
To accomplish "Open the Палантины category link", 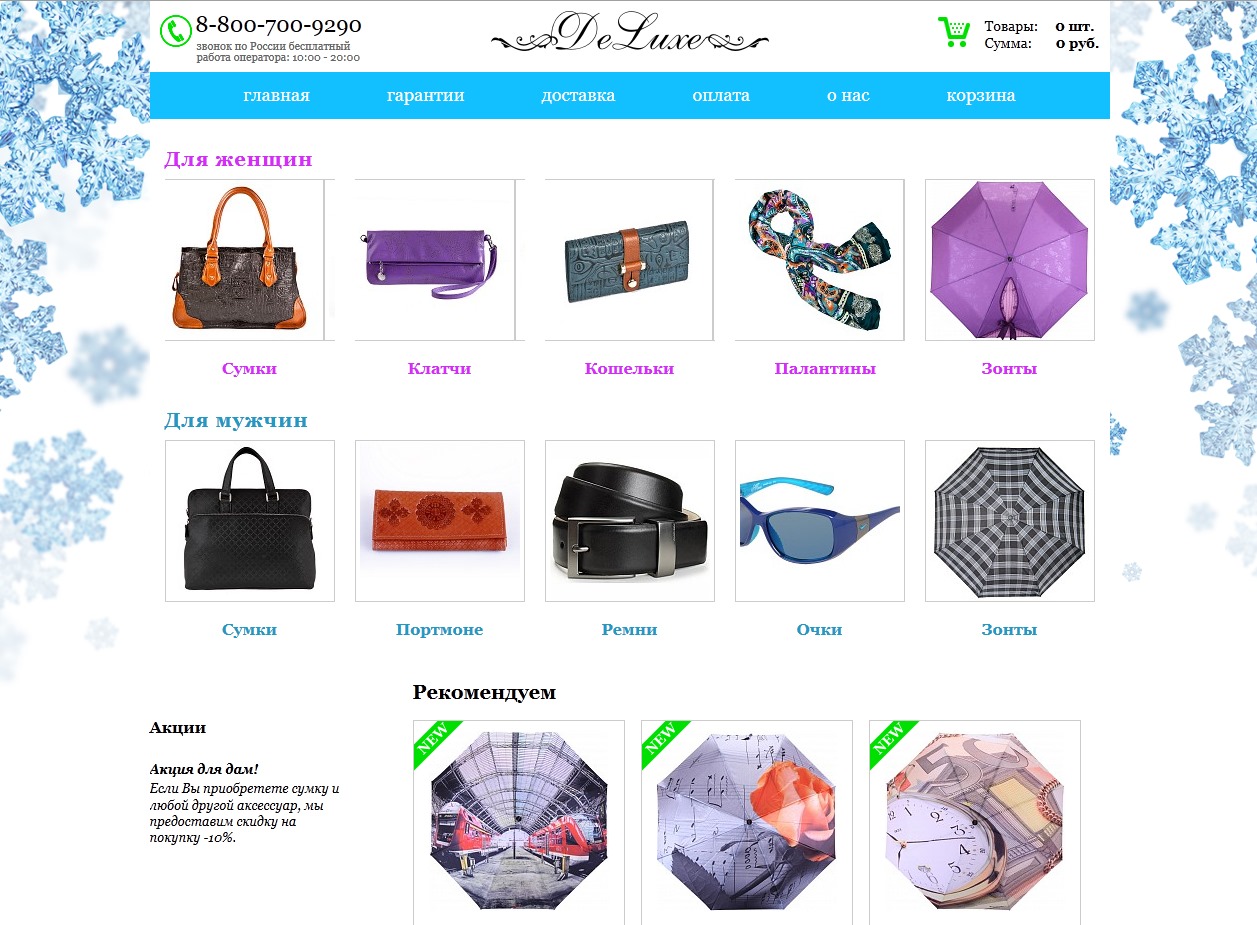I will point(825,369).
